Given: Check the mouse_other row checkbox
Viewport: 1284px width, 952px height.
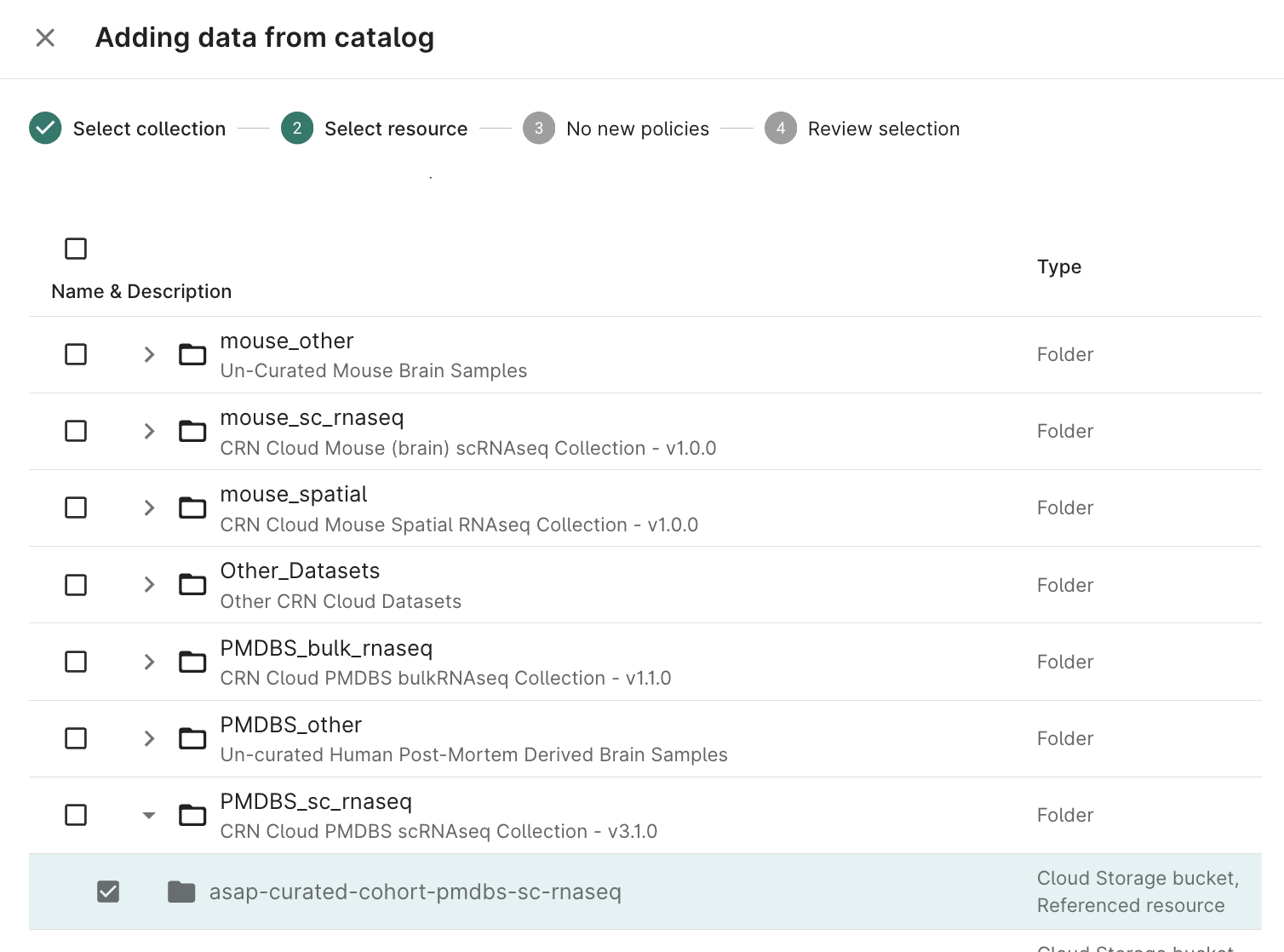Looking at the screenshot, I should tap(76, 354).
